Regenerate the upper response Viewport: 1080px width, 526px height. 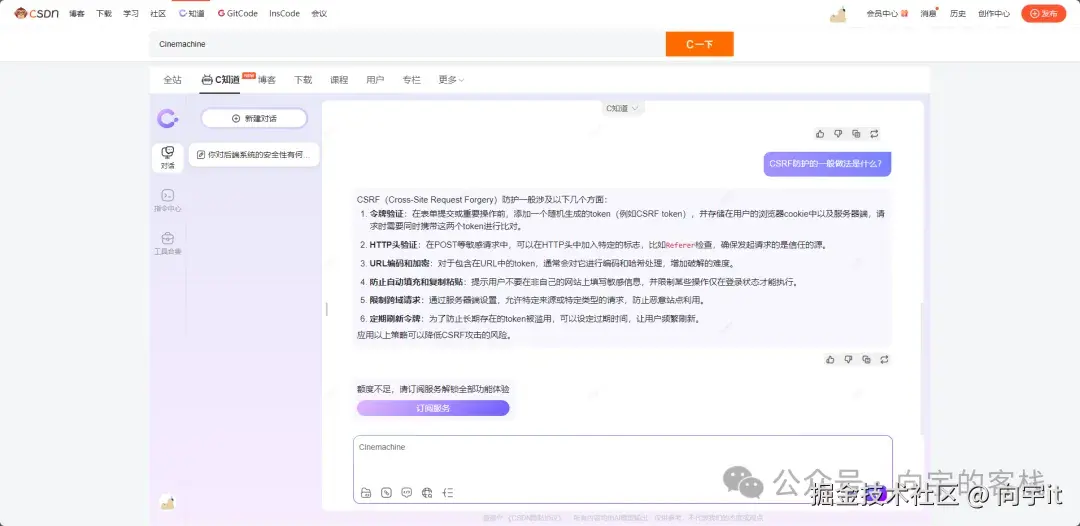[874, 134]
